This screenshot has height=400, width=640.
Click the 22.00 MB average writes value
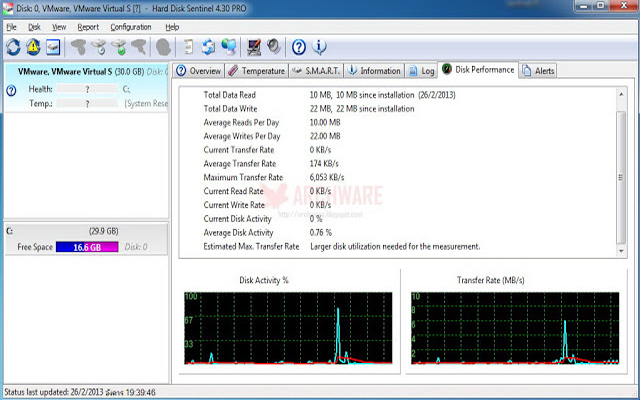point(325,136)
